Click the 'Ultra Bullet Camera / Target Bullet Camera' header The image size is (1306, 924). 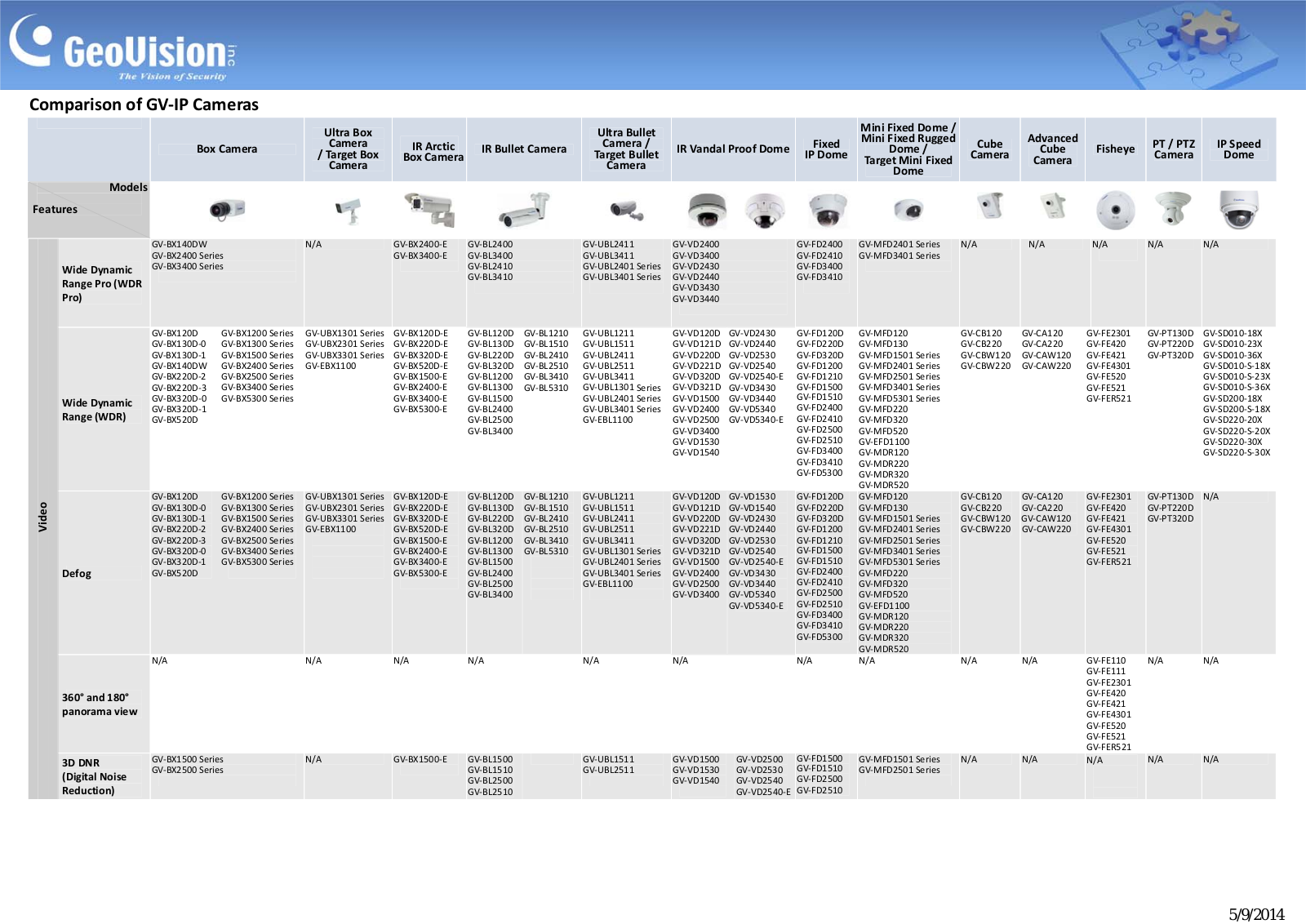coord(626,149)
